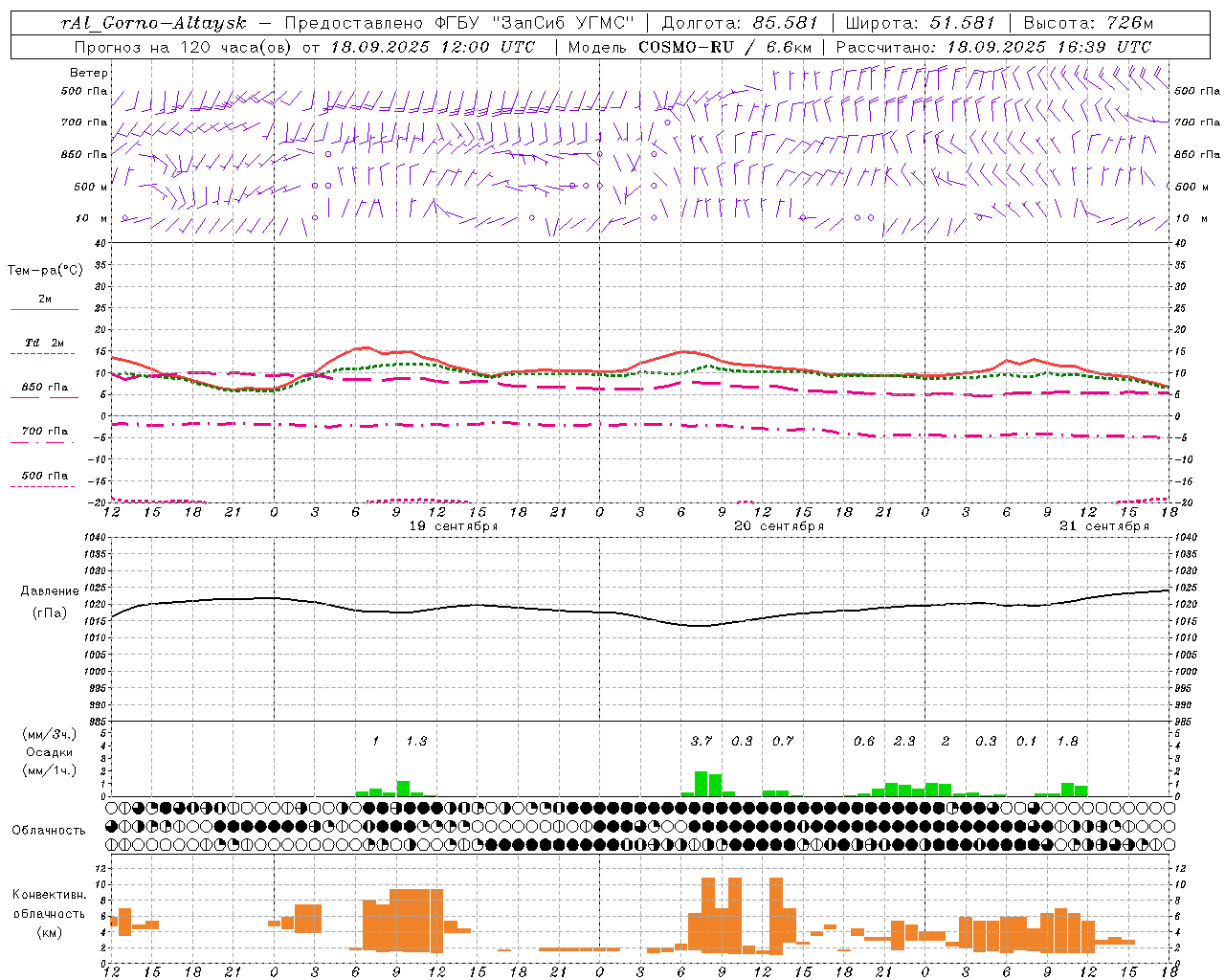Click the Тем-ра(°C) panel label
Viewport: 1225px width, 980px height.
45,271
